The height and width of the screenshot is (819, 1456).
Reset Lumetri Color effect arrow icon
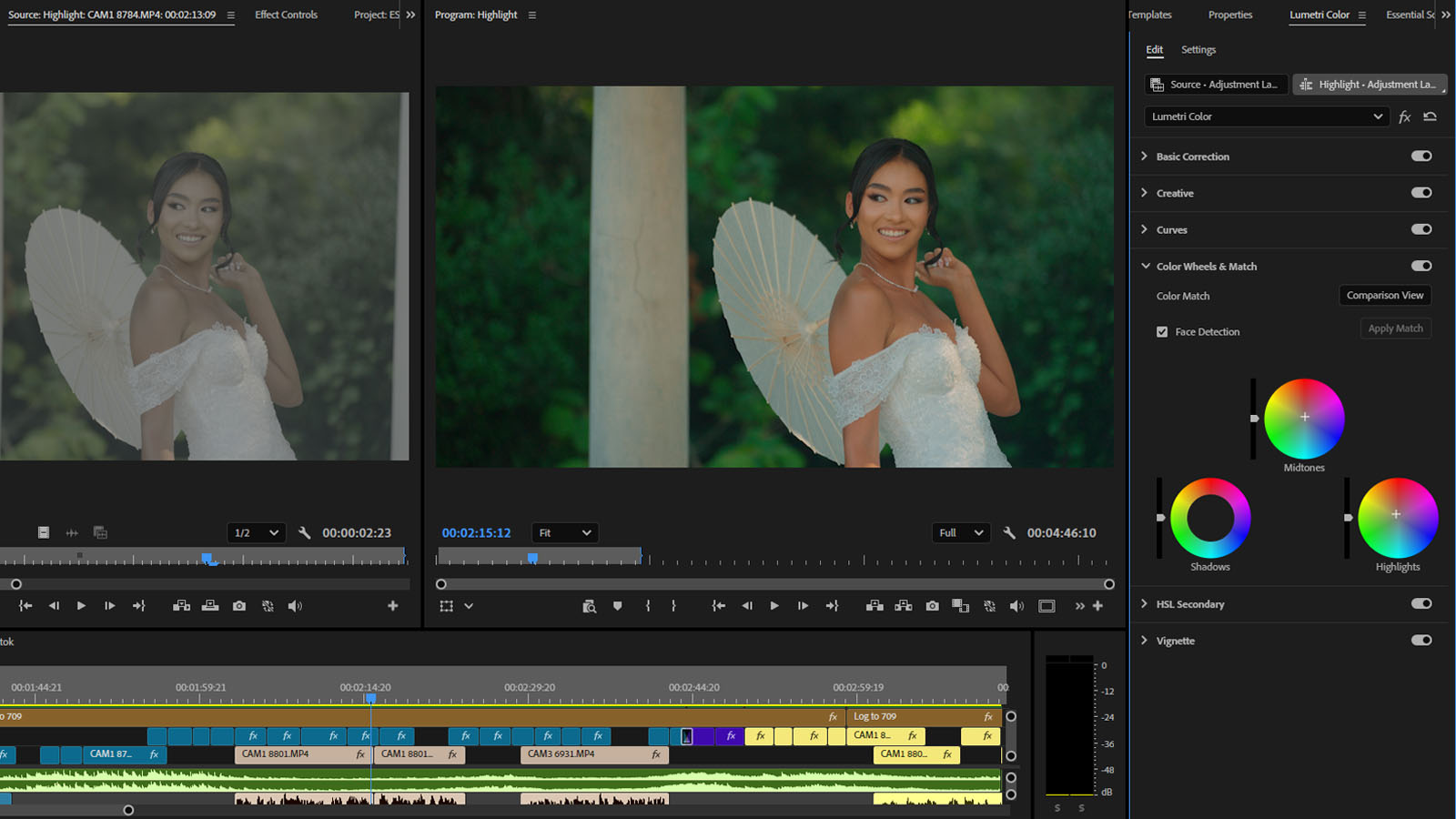pos(1431,116)
